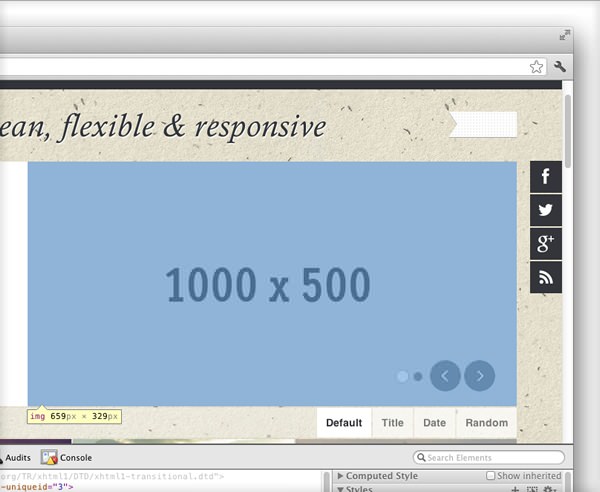Viewport: 600px width, 492px height.
Task: Select the Date sort tab
Action: point(434,423)
